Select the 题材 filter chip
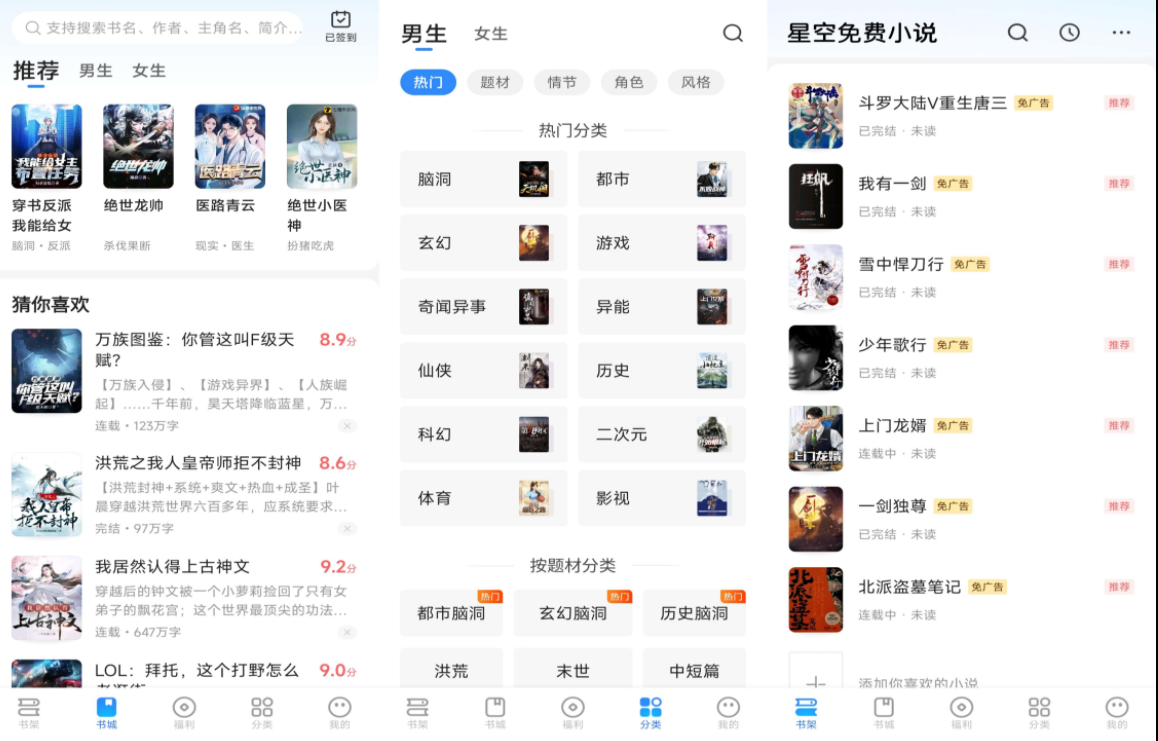The width and height of the screenshot is (1158, 741). pyautogui.click(x=493, y=82)
